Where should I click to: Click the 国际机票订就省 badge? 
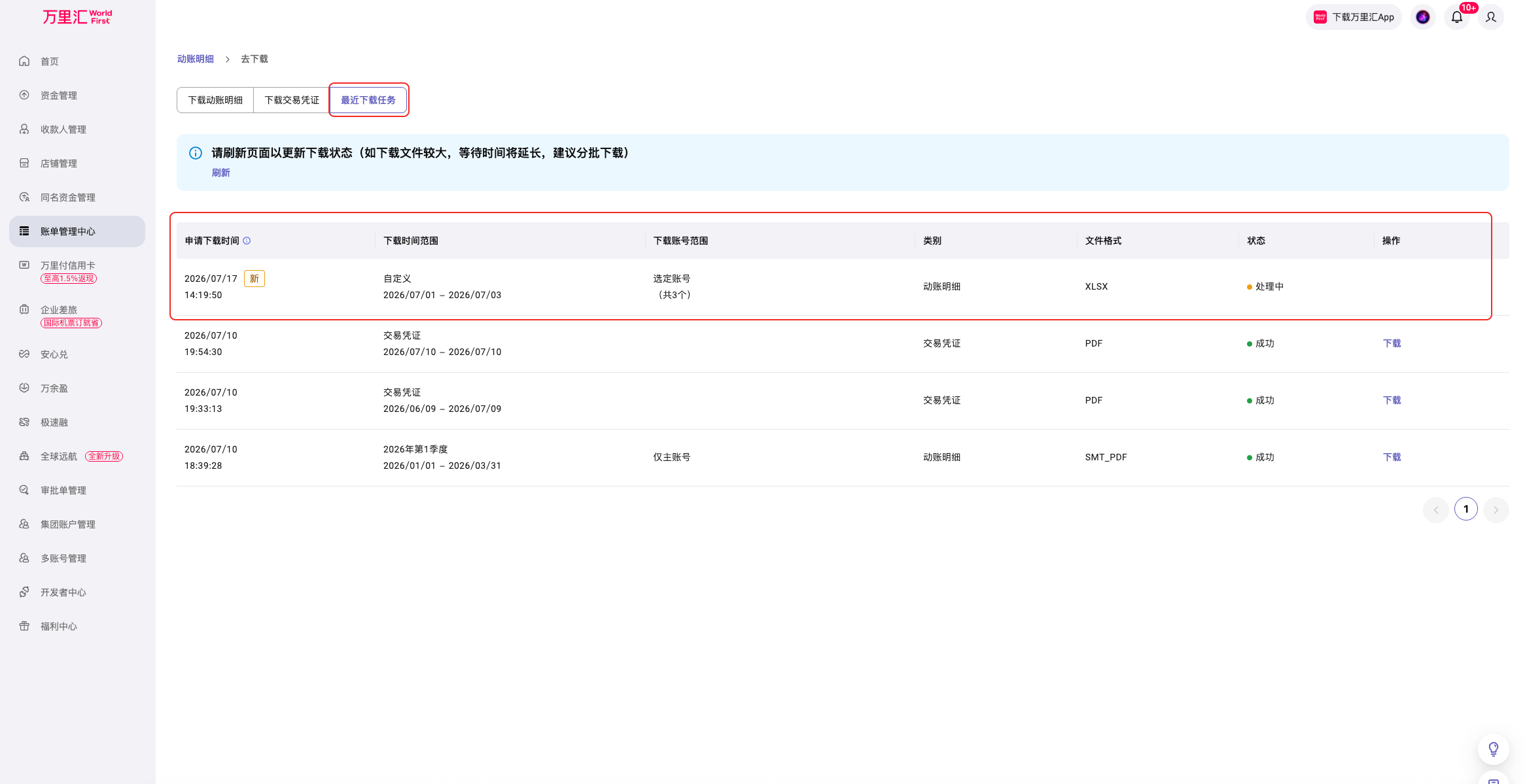point(71,323)
